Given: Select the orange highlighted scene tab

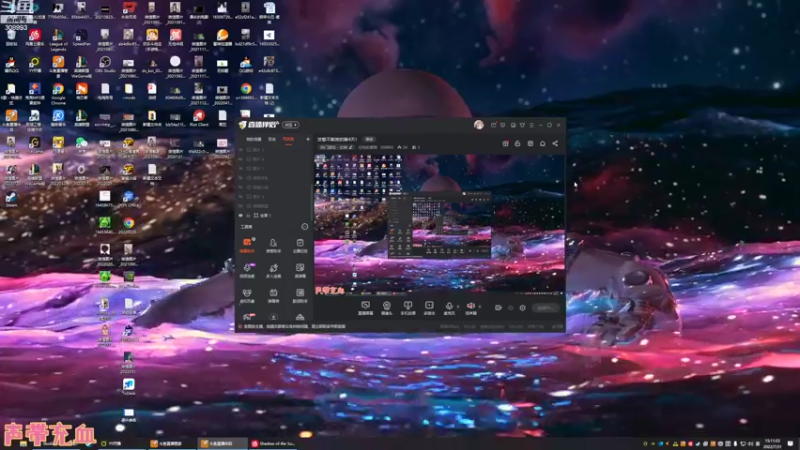Looking at the screenshot, I should 288,139.
